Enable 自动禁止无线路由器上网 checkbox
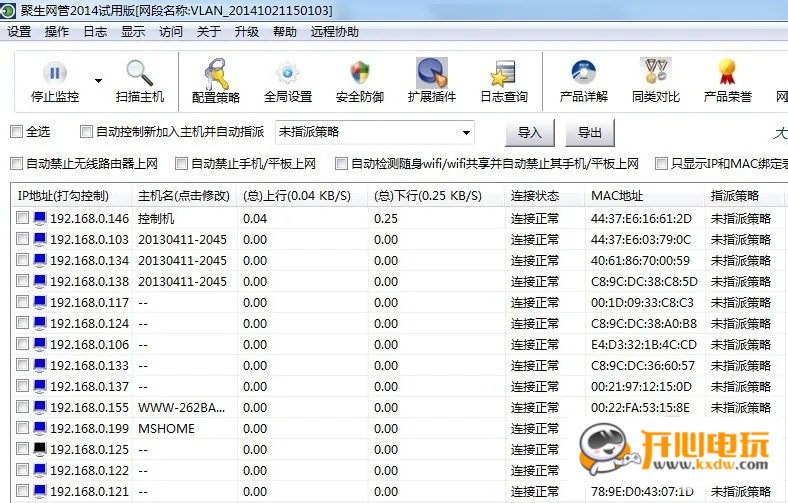Viewport: 788px width, 503px height. (x=17, y=163)
